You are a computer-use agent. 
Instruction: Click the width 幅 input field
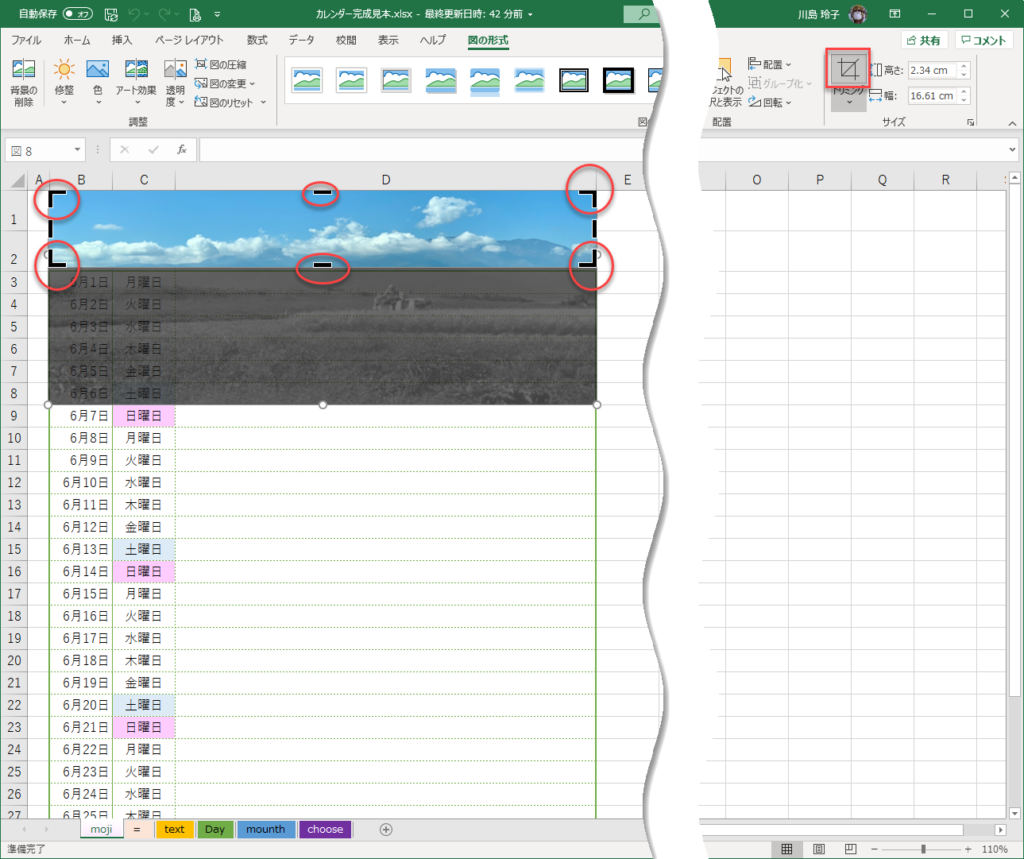coord(932,95)
